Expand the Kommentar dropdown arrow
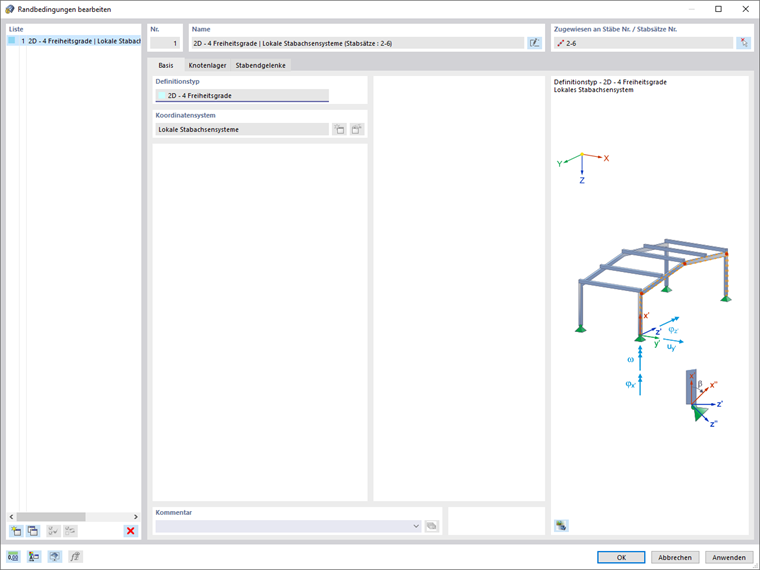This screenshot has width=760, height=570. [415, 526]
